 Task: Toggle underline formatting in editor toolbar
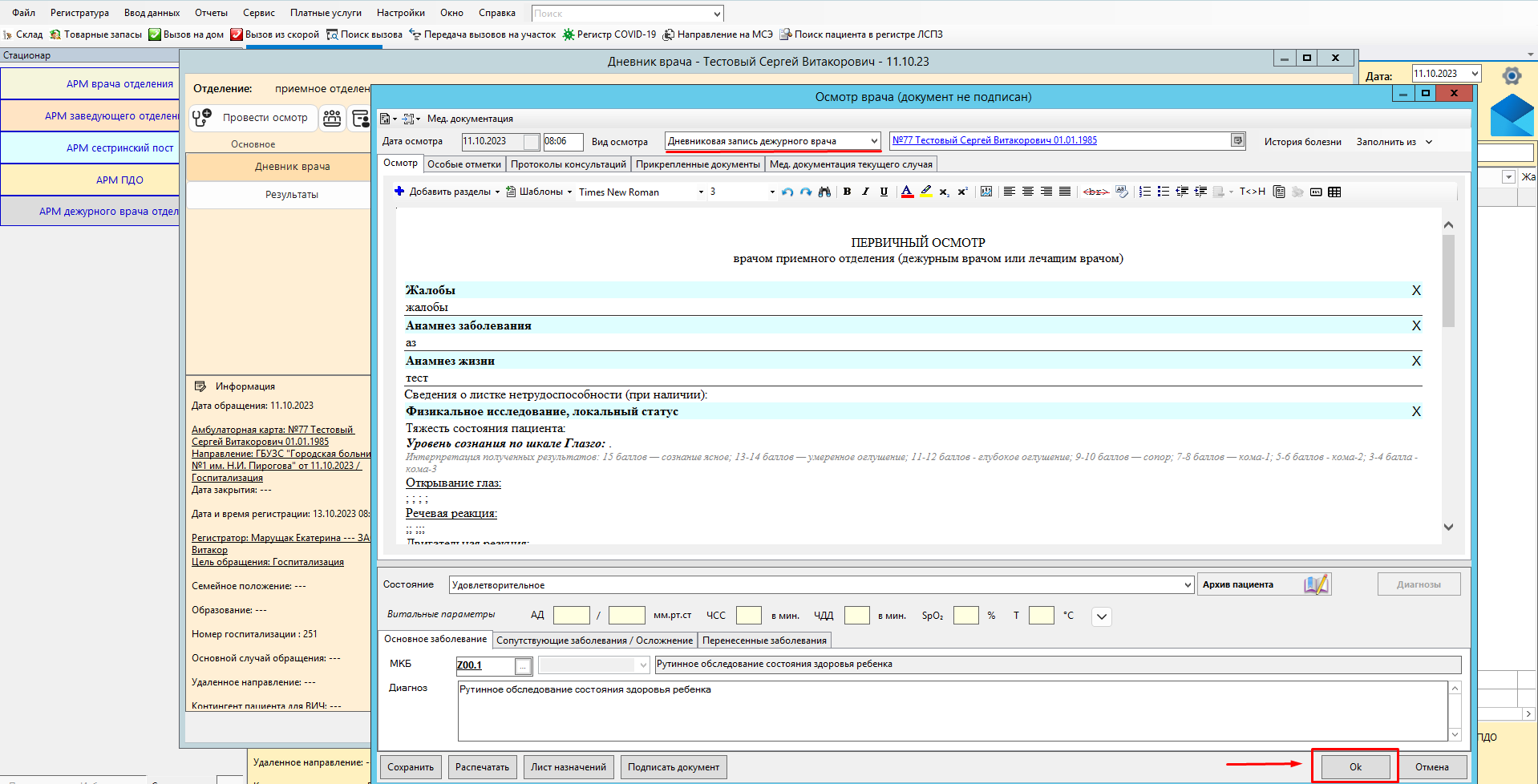click(x=884, y=192)
